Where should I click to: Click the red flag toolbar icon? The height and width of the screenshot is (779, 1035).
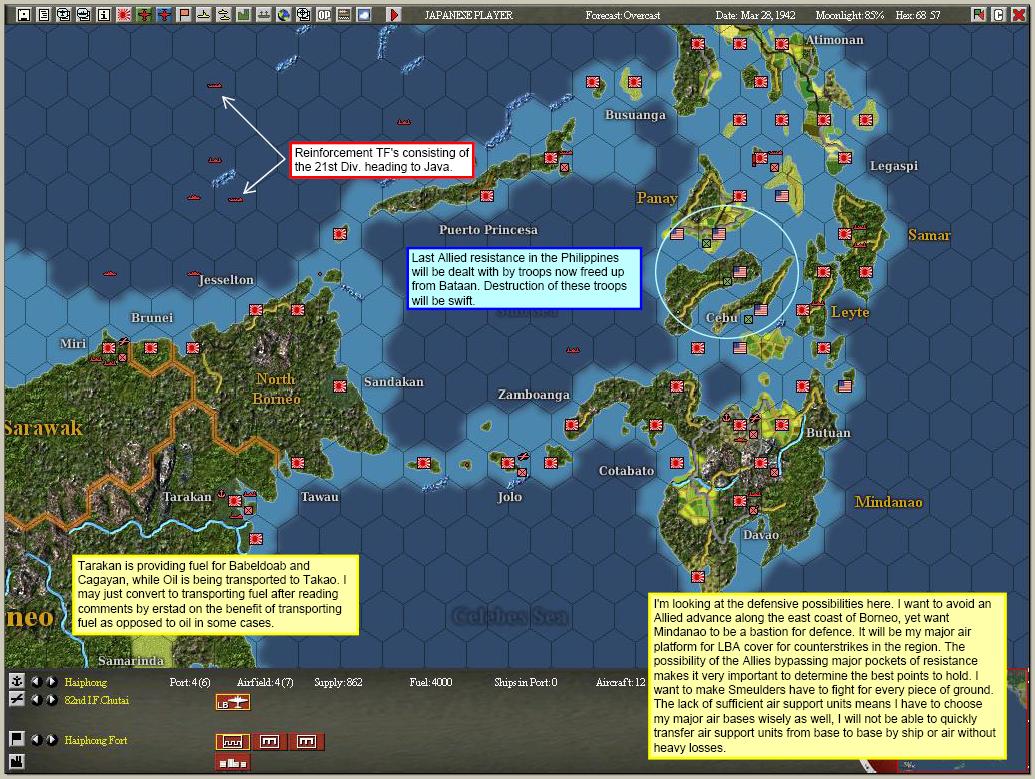(x=184, y=15)
